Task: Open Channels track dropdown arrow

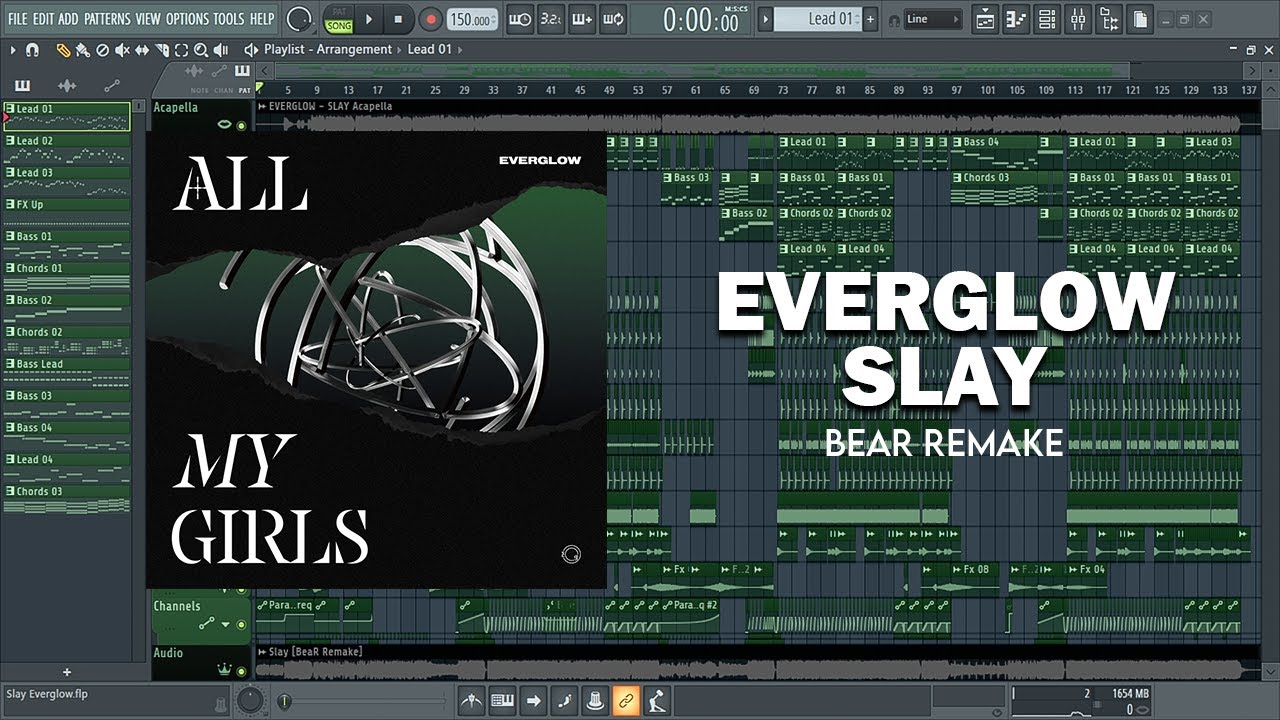Action: 226,624
